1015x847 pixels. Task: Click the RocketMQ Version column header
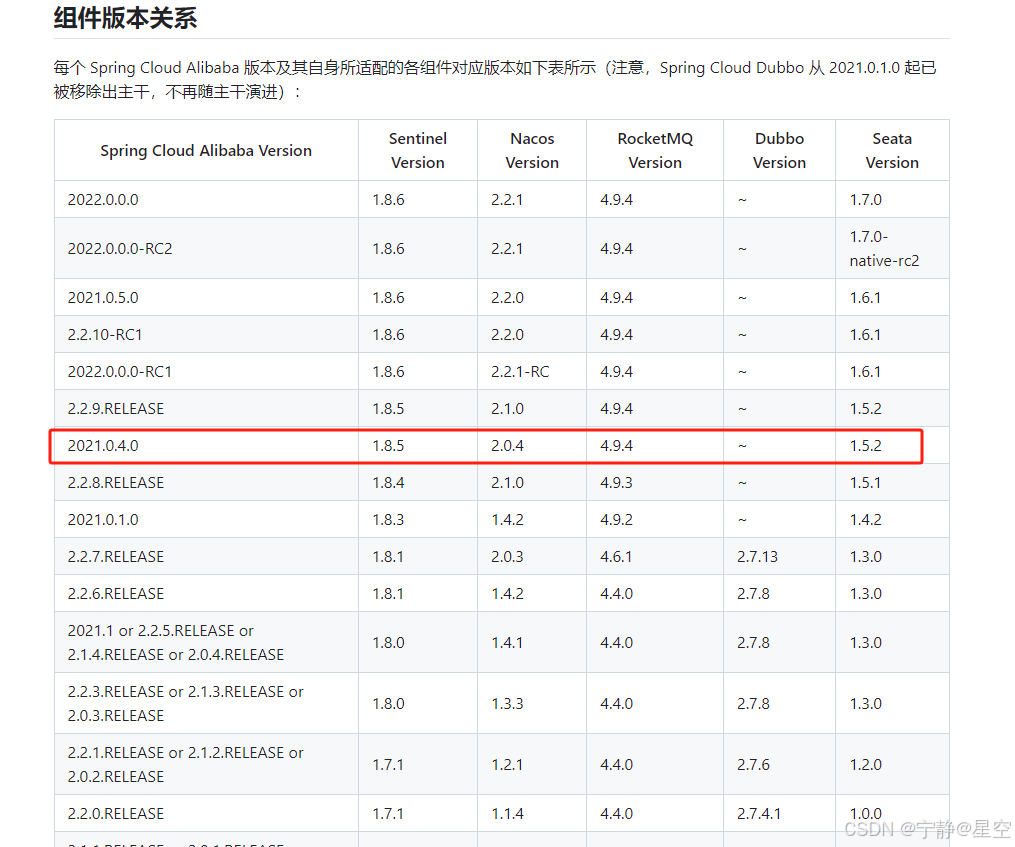655,150
